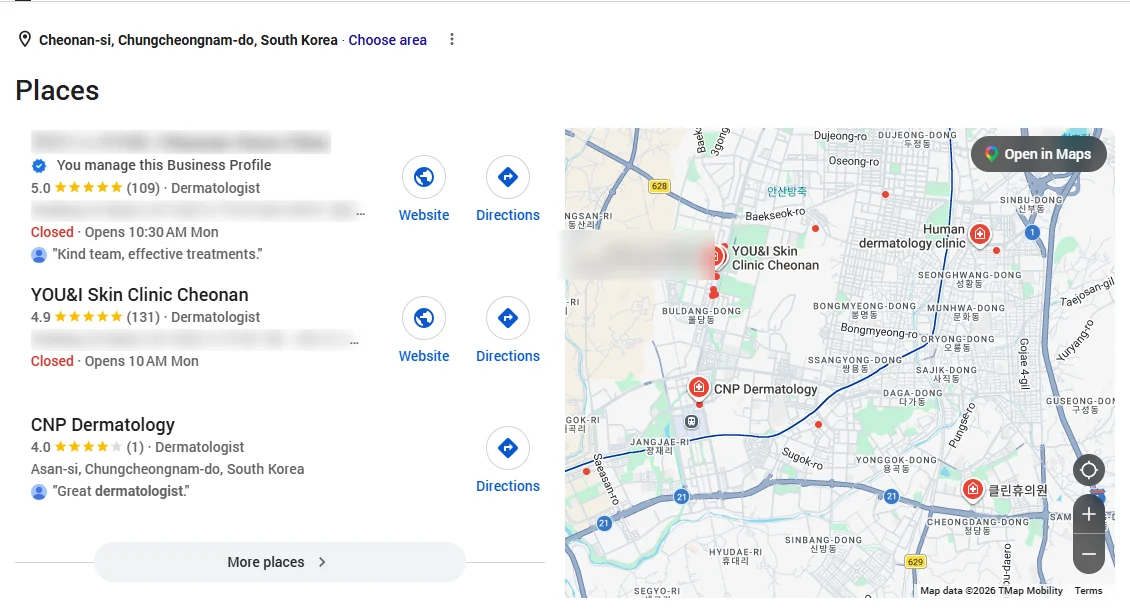Open the map in Maps
Viewport: 1130px width, 610px height.
click(x=1038, y=154)
